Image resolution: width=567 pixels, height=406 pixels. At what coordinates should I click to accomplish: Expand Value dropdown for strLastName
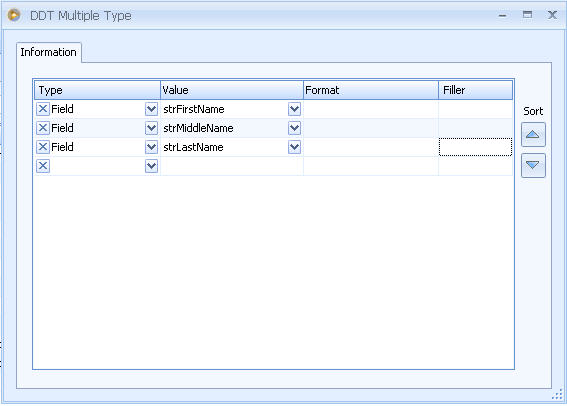tap(294, 147)
